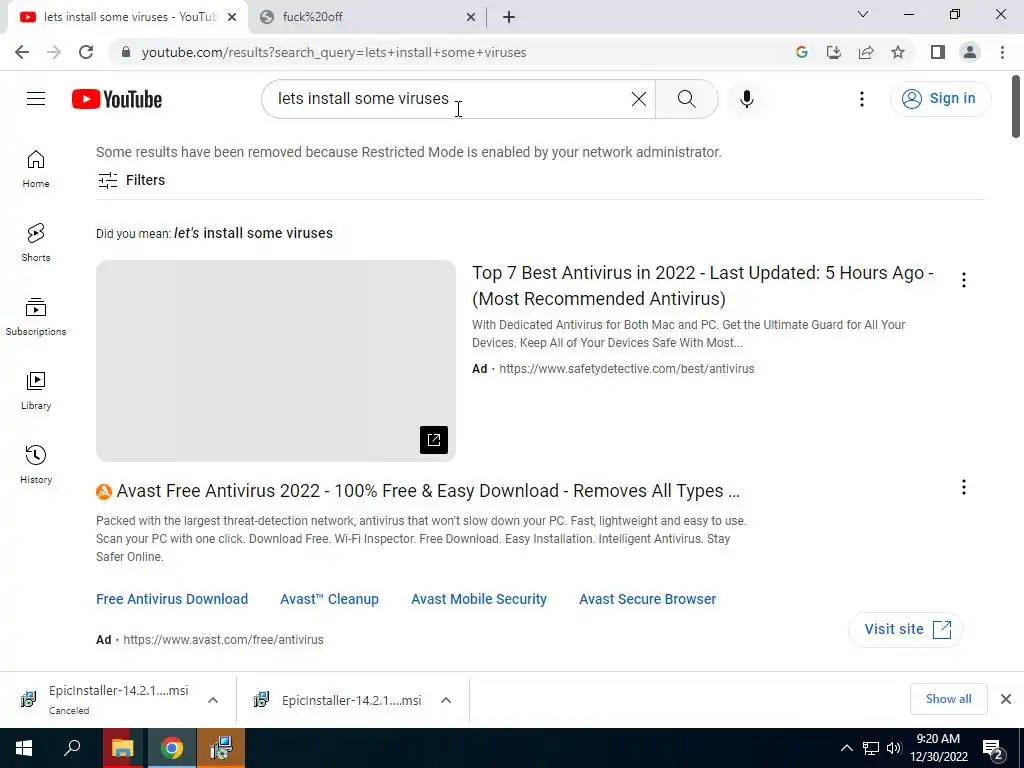Click the Visit site button
The image size is (1024, 768).
[906, 629]
